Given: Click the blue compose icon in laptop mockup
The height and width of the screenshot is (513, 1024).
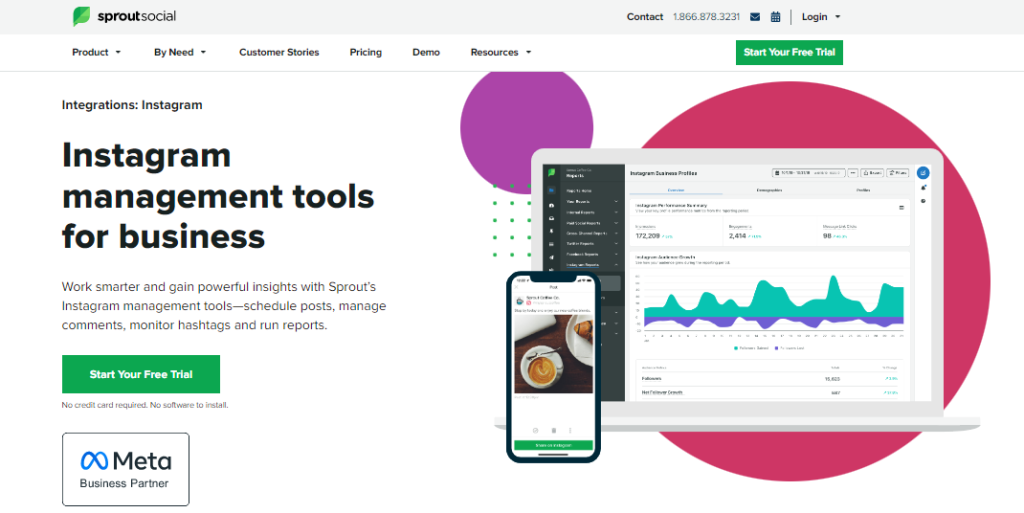Looking at the screenshot, I should click(923, 173).
